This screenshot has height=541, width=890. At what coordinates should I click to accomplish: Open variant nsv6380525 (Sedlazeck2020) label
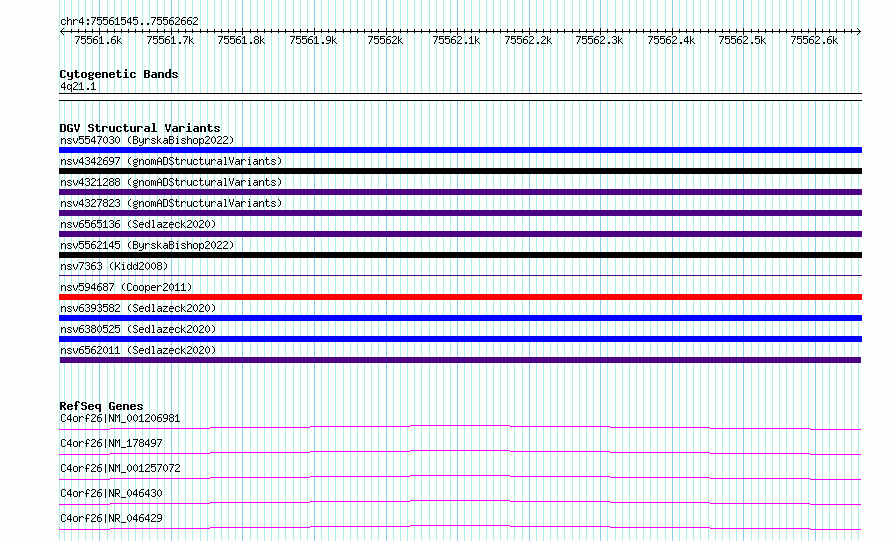tap(138, 329)
